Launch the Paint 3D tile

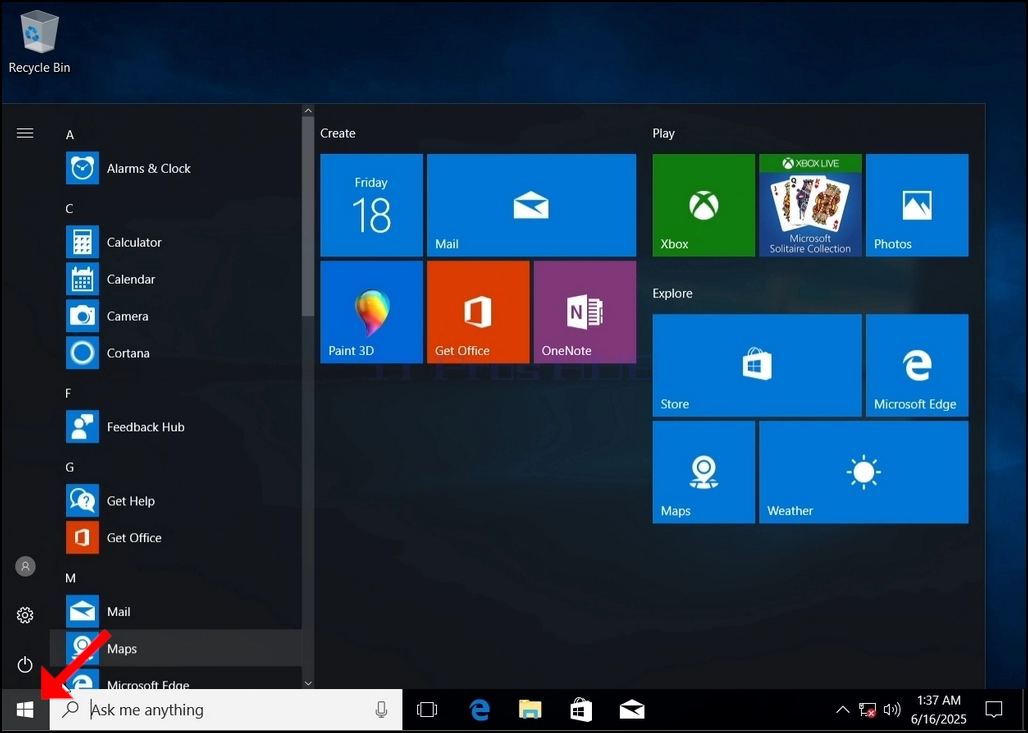[371, 312]
